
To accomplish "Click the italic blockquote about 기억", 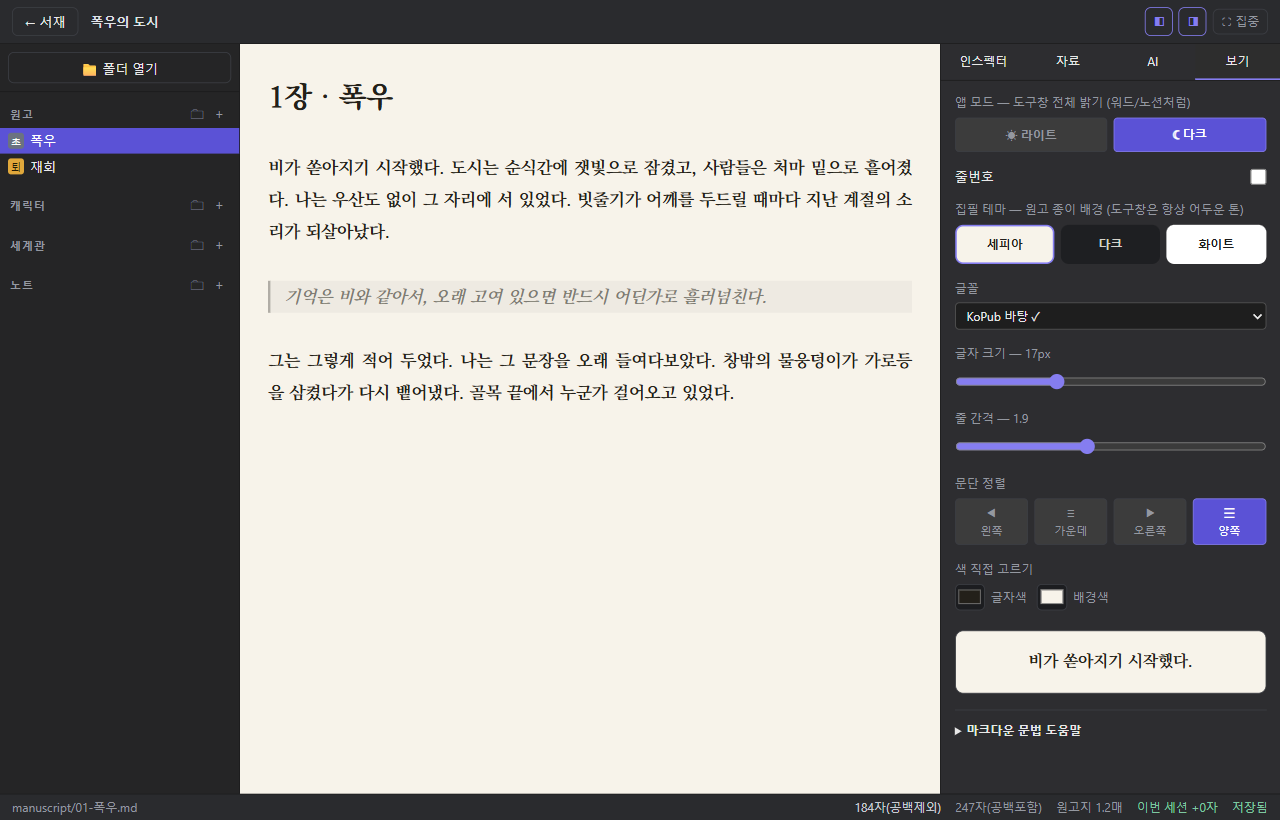I will (x=590, y=297).
